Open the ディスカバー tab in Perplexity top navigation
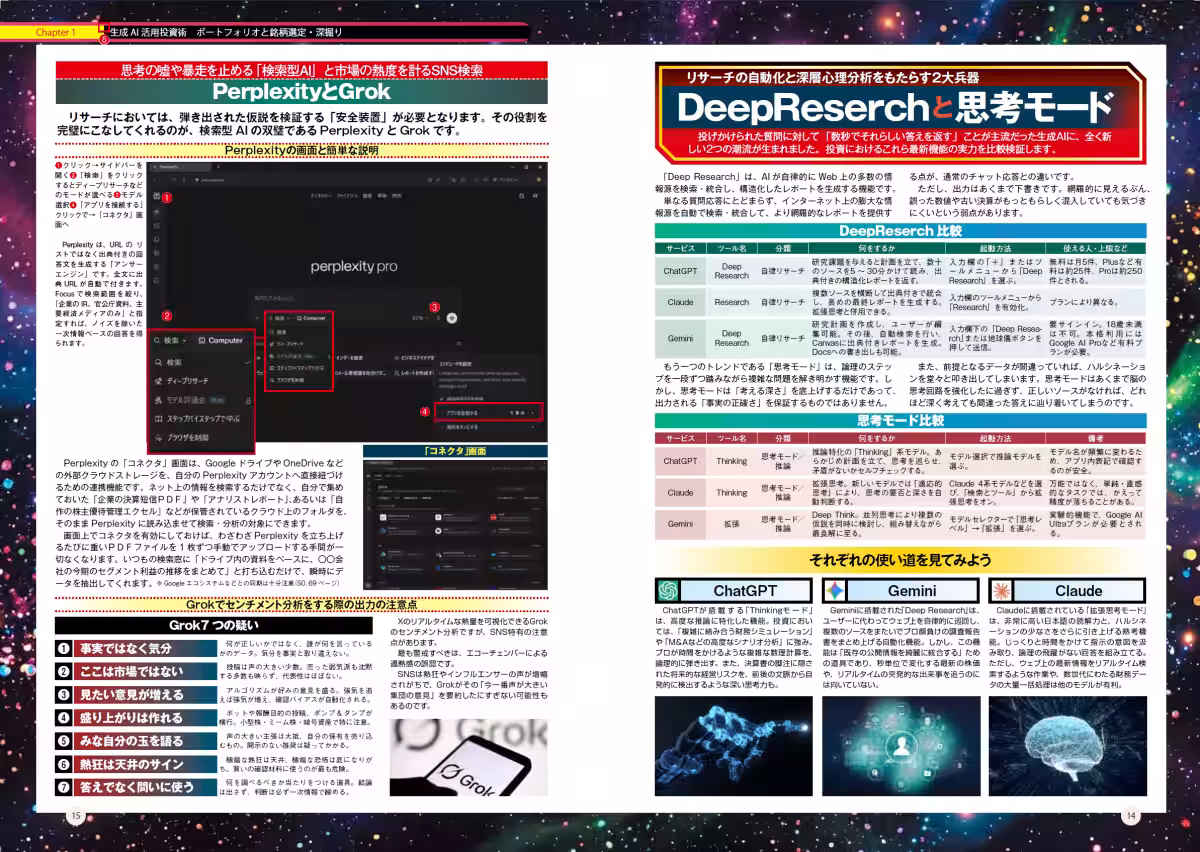 (x=321, y=196)
